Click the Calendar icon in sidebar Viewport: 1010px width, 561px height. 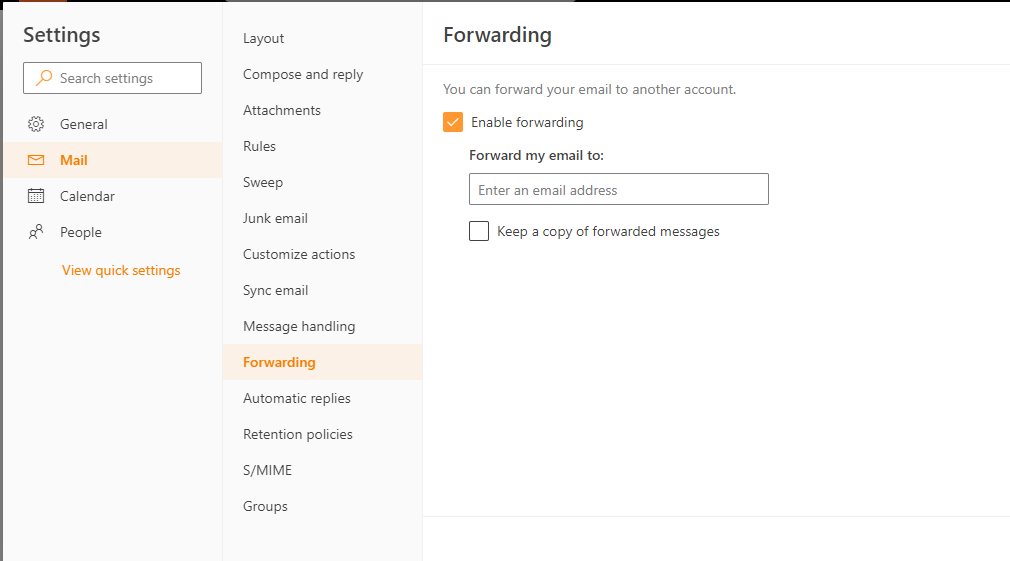pos(36,196)
